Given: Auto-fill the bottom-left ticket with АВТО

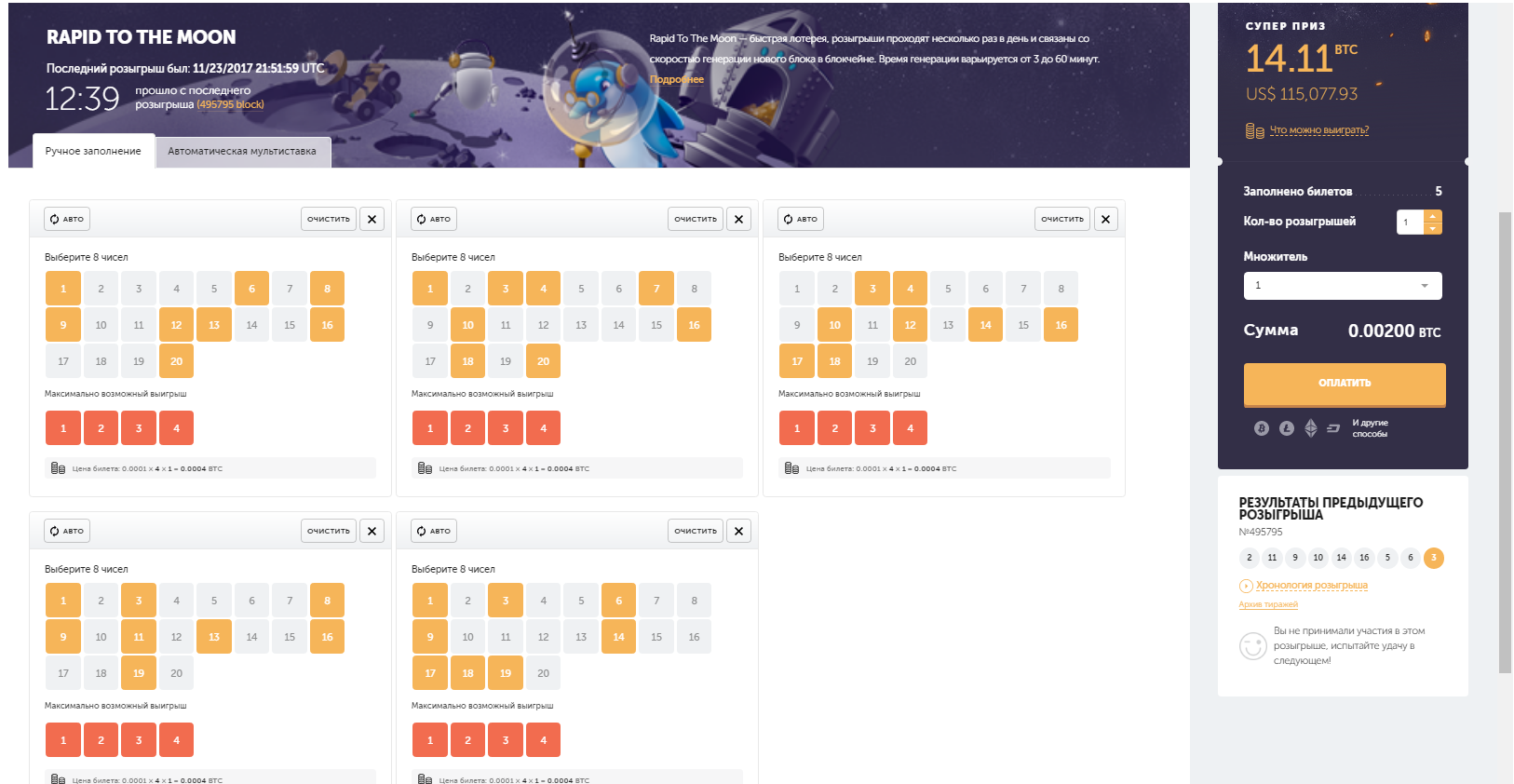Looking at the screenshot, I should [x=66, y=532].
